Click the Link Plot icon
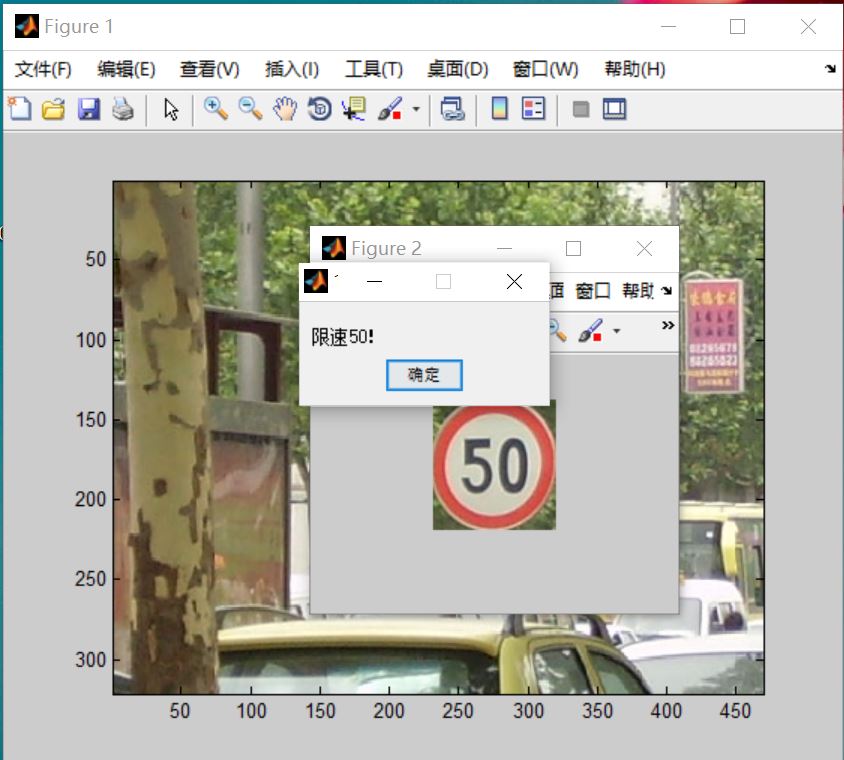Image resolution: width=844 pixels, height=760 pixels. pos(453,109)
